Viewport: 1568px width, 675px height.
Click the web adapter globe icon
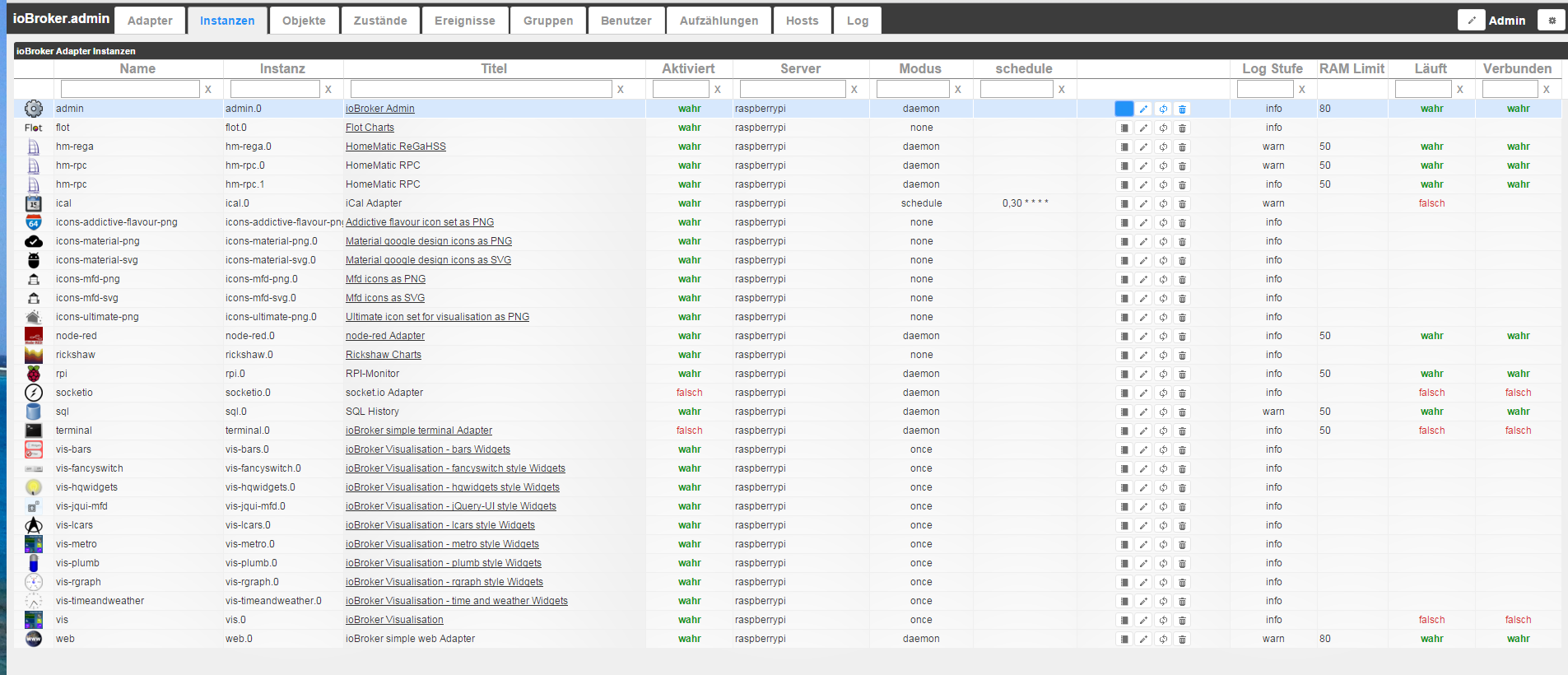click(x=34, y=639)
